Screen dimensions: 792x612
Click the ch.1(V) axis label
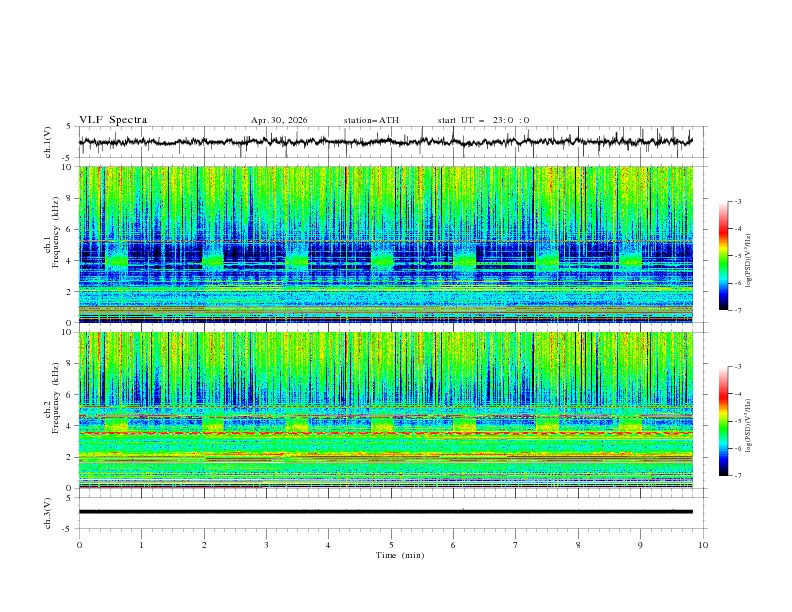(x=47, y=142)
